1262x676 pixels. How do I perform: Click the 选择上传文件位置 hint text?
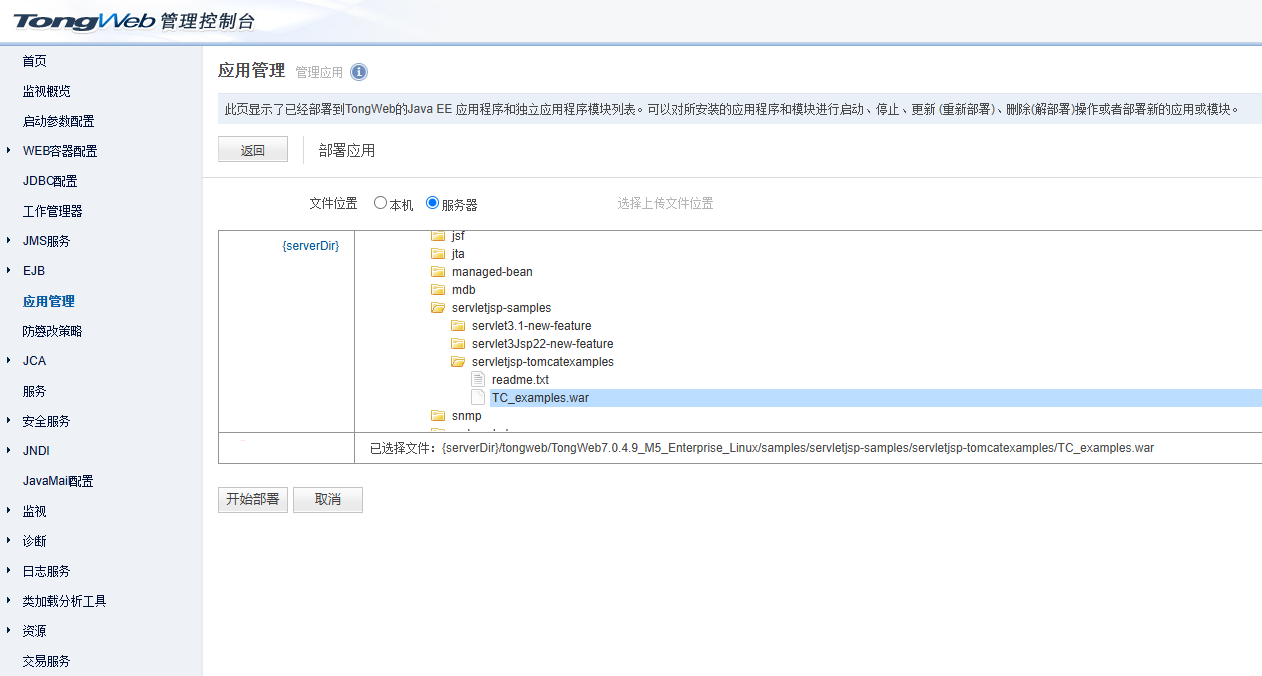[665, 203]
